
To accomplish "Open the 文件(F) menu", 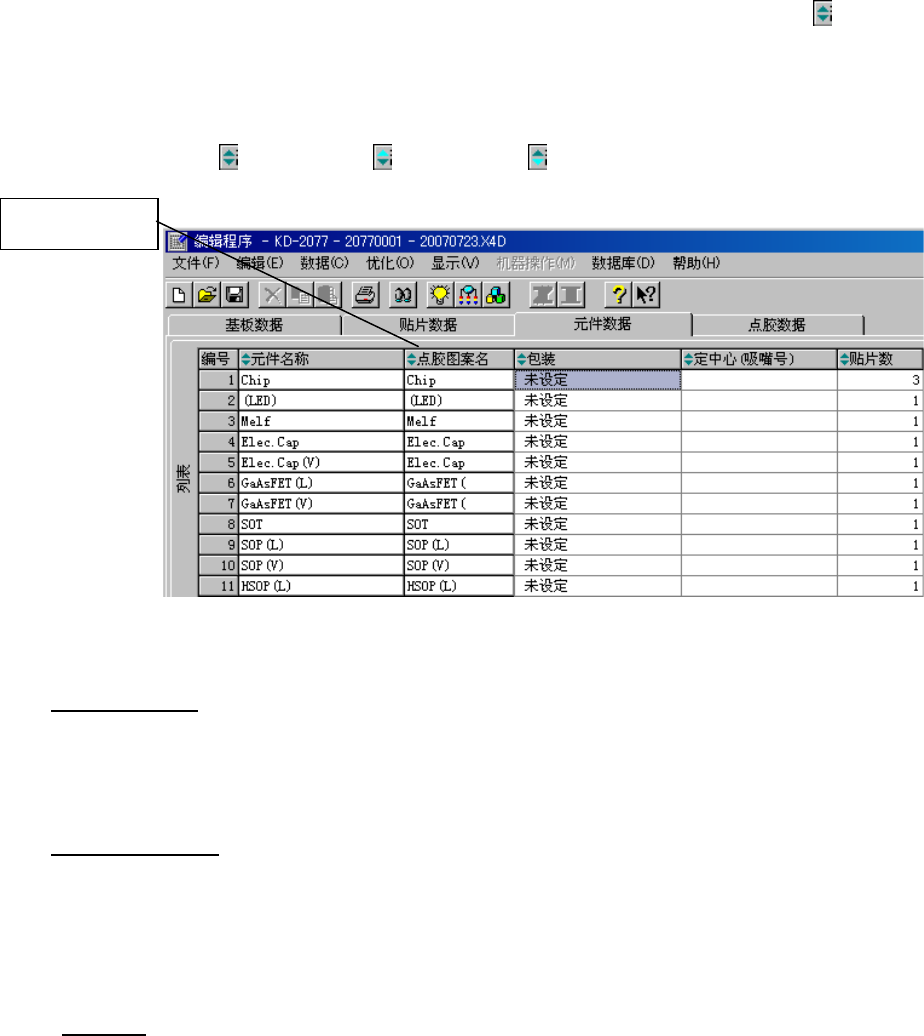I will (x=196, y=264).
